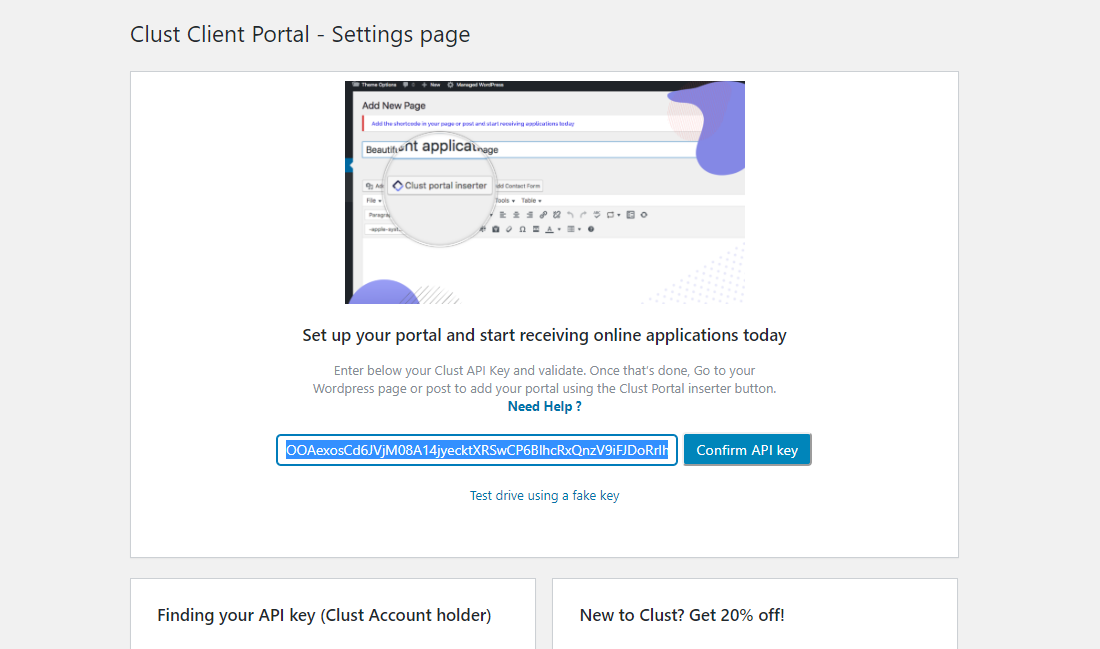Click the underlined A text color icon in the preview

pyautogui.click(x=547, y=229)
